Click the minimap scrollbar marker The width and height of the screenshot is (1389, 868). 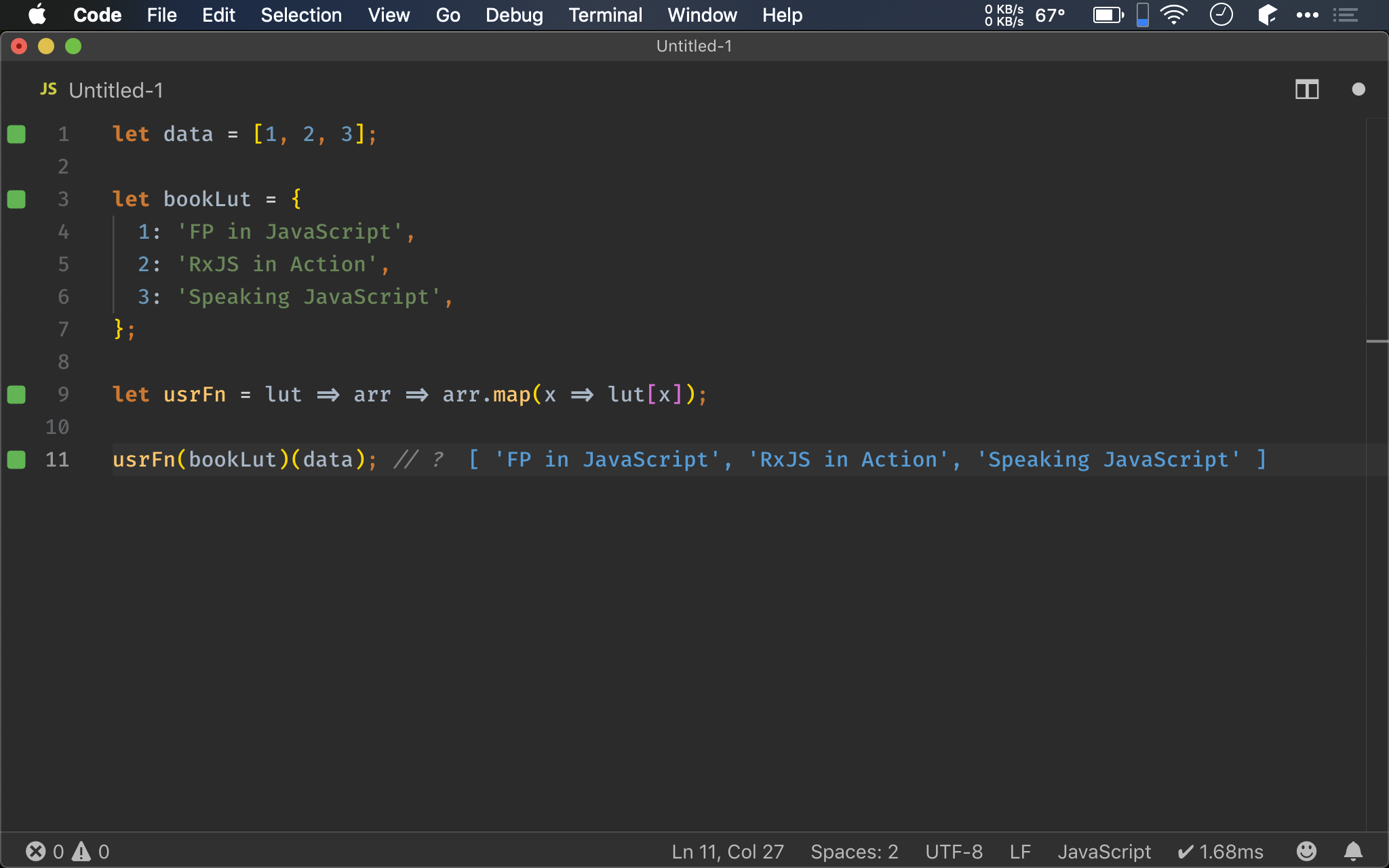click(1377, 341)
